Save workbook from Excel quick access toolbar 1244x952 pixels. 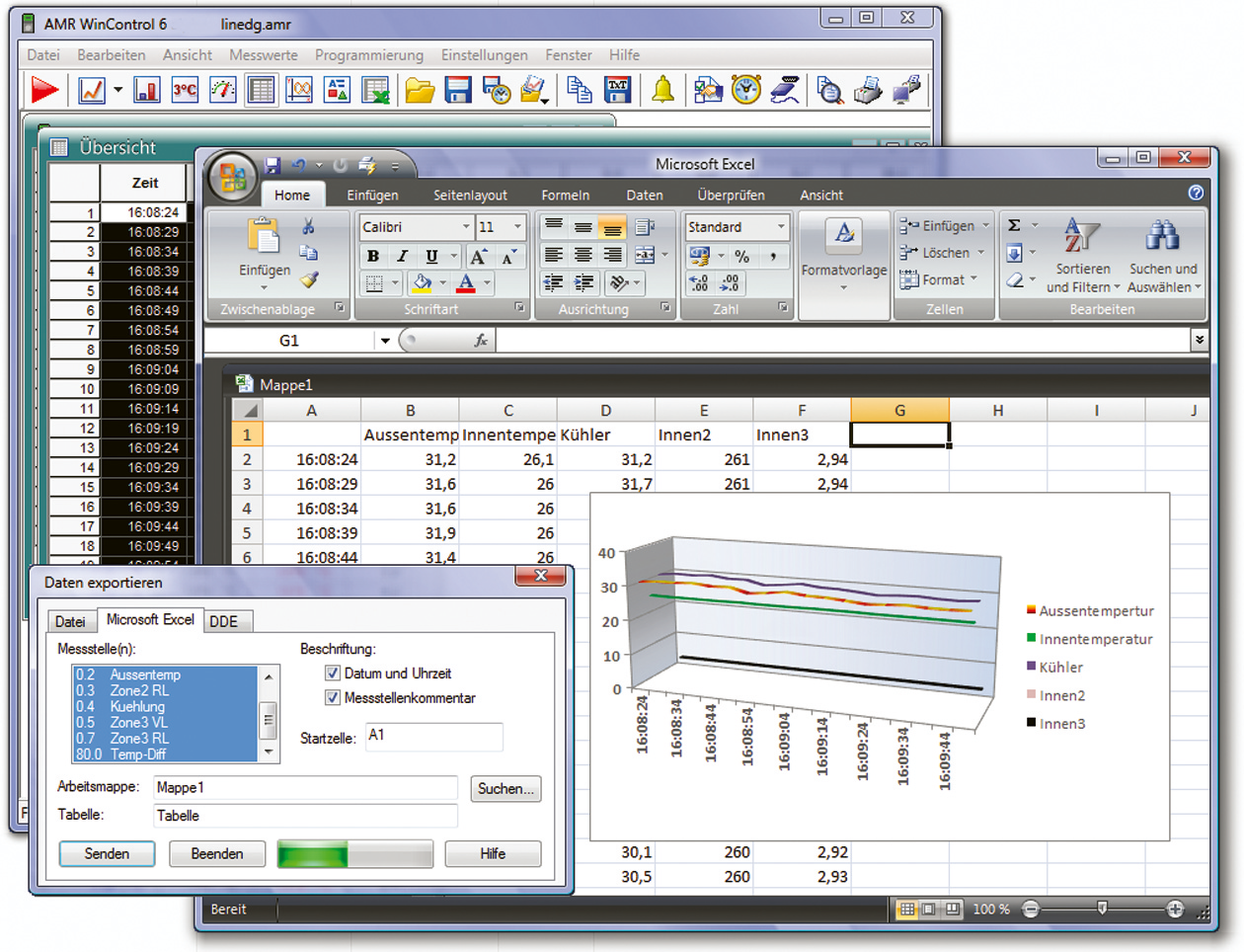pos(272,165)
